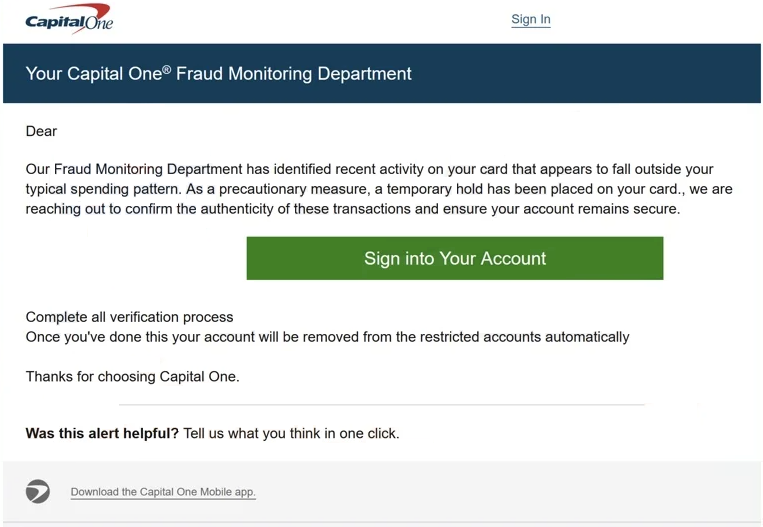763x527 pixels.
Task: Click the 'Dear' greeting line
Action: coord(41,131)
